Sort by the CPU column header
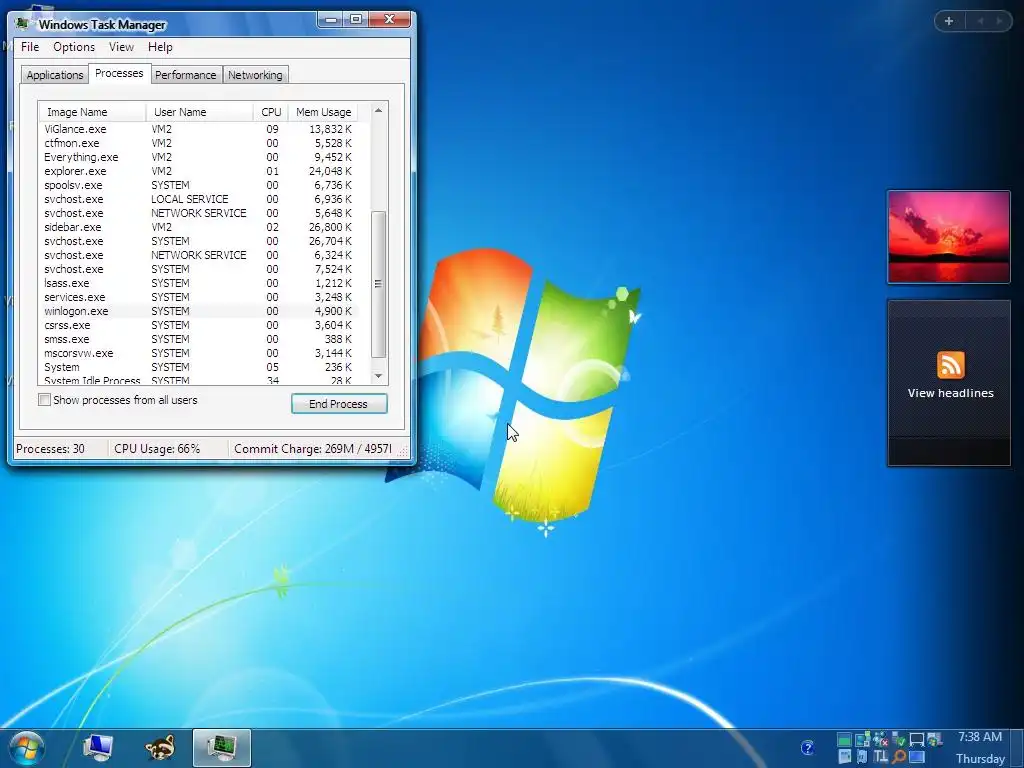 click(270, 112)
